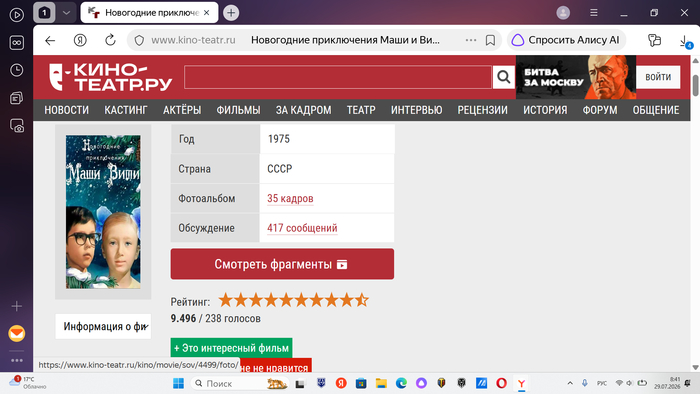Reload the page with the refresh icon

point(110,40)
